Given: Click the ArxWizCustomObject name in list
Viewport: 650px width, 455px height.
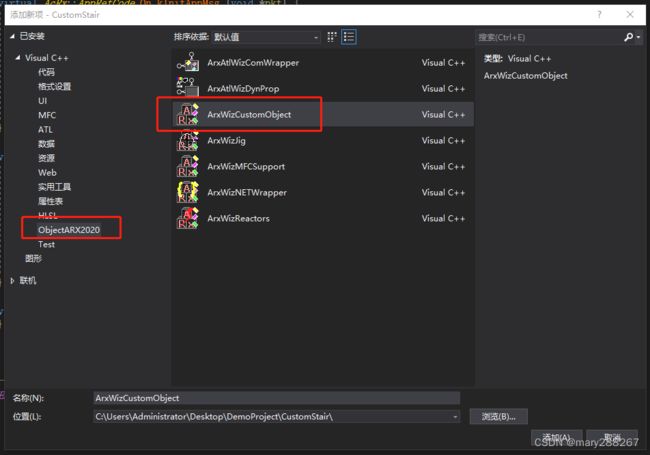Looking at the screenshot, I should point(249,114).
